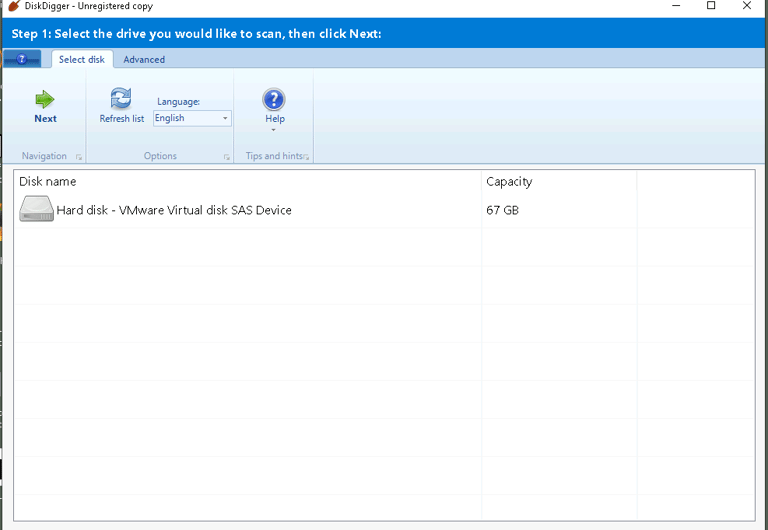Select the hard disk drive icon
Image resolution: width=768 pixels, height=530 pixels.
coord(36,209)
